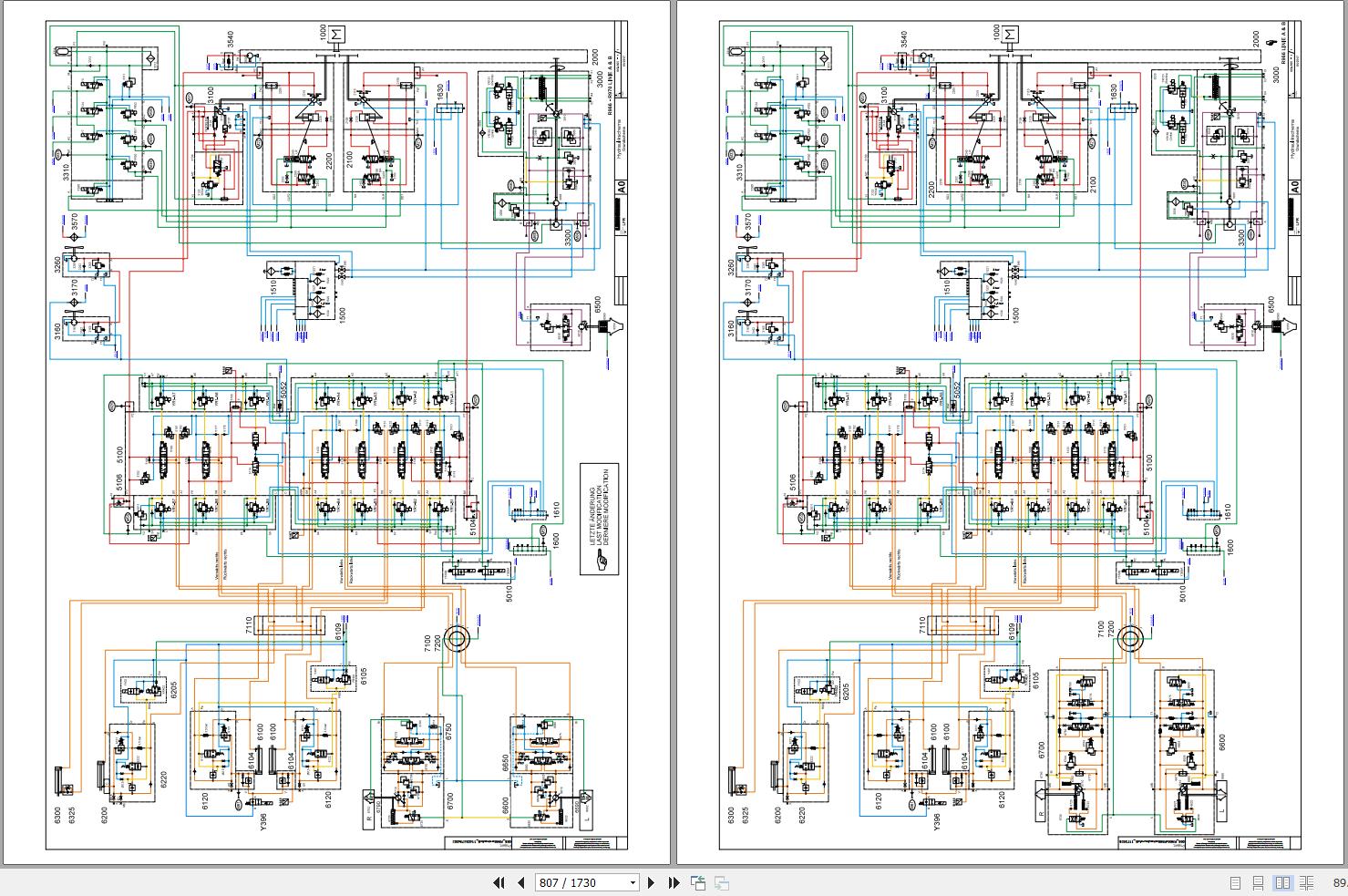Switch to single page view

[1236, 882]
